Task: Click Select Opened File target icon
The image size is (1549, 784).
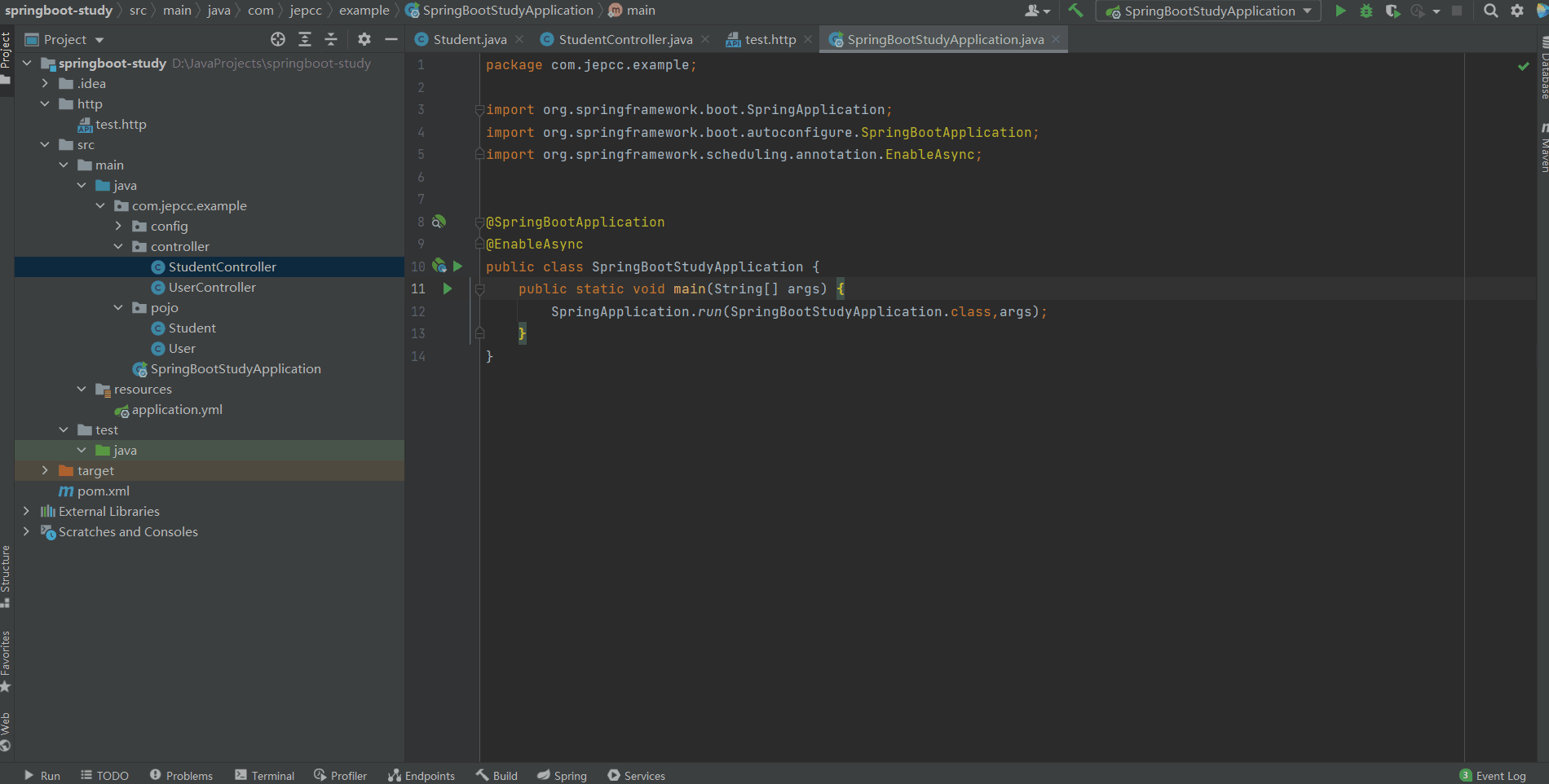Action: coord(278,39)
